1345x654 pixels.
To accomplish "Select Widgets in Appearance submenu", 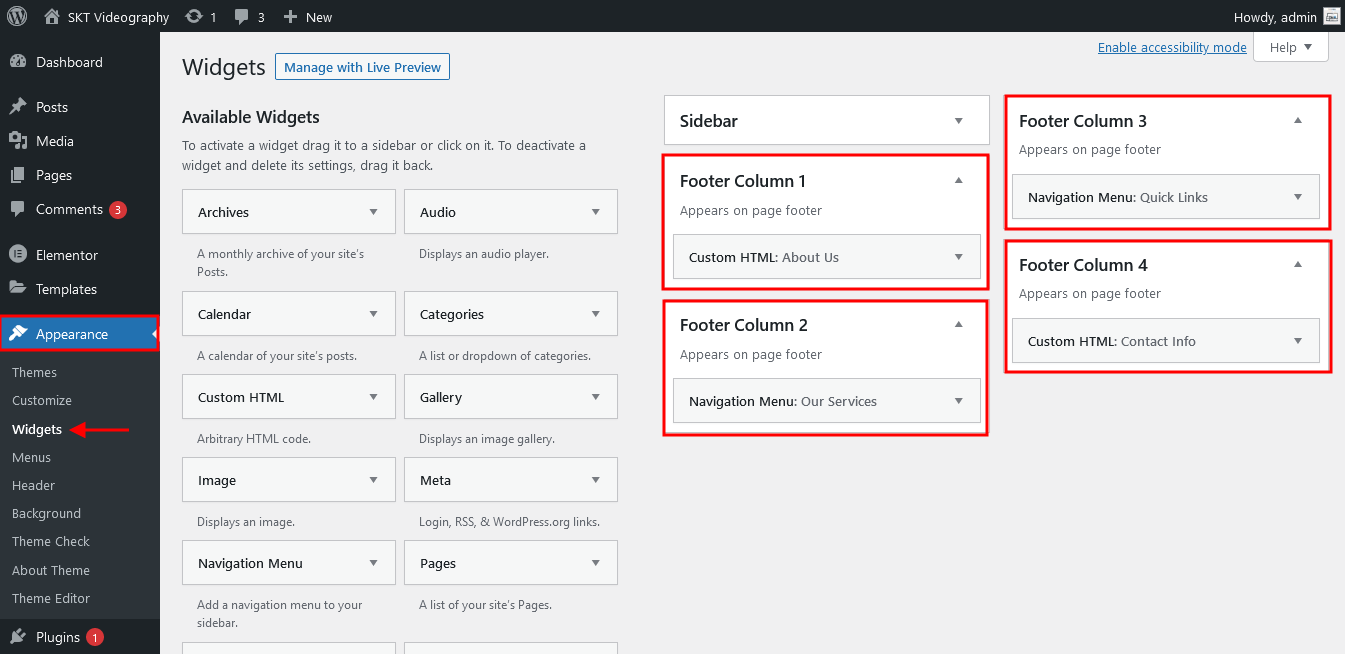I will pyautogui.click(x=37, y=429).
